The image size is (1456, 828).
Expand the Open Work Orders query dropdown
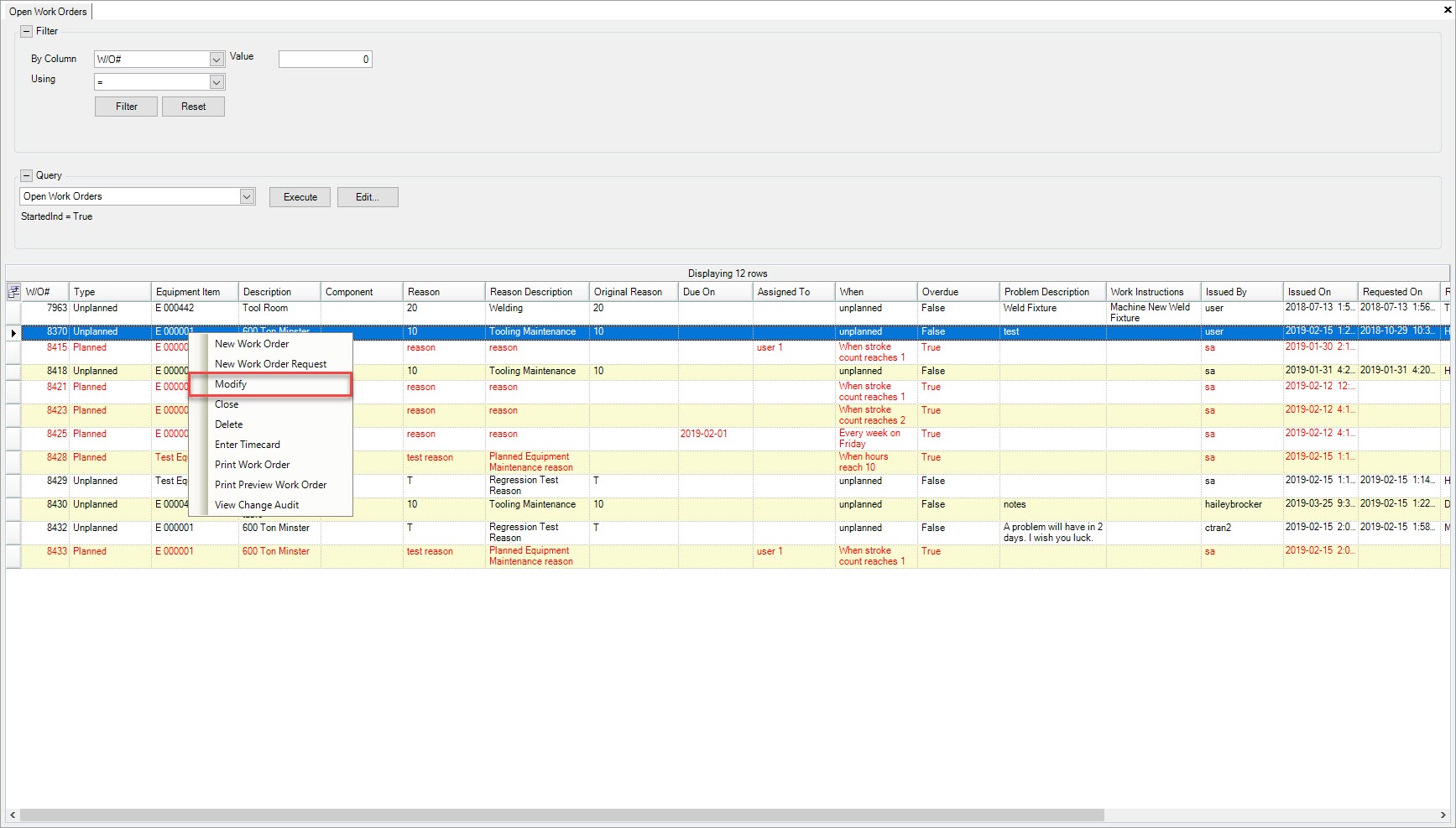(x=247, y=196)
